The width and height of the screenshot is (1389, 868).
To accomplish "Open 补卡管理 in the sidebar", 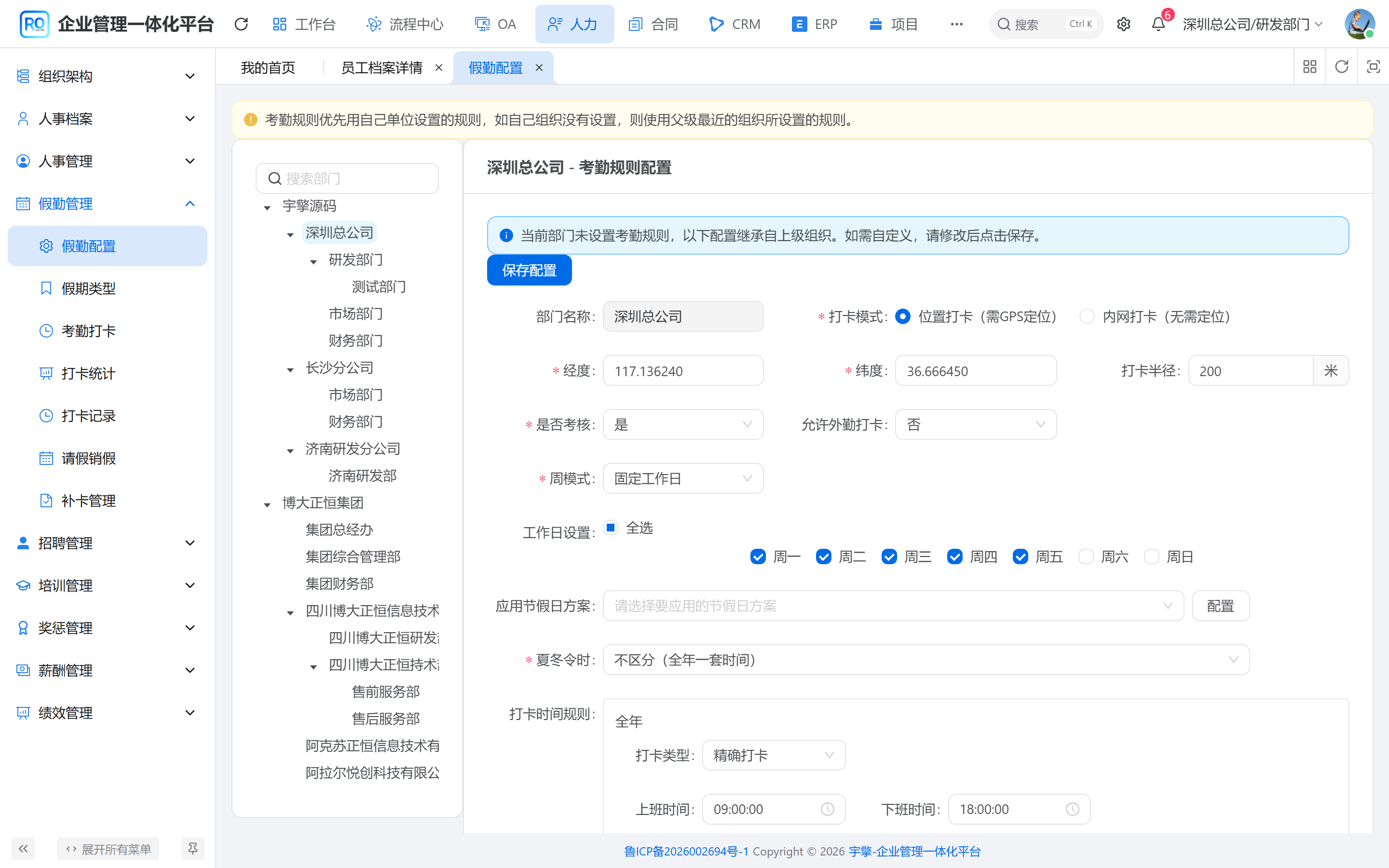I will 108,501.
